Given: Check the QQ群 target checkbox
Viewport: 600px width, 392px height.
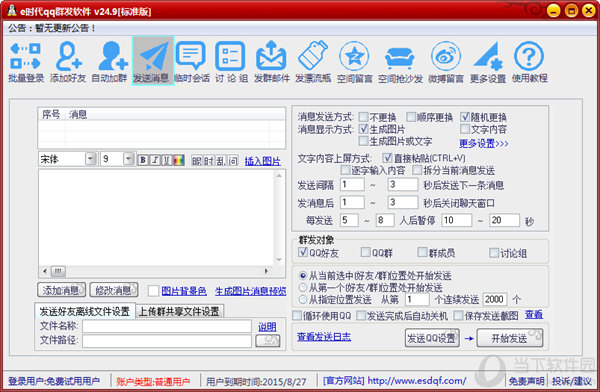Looking at the screenshot, I should (x=366, y=252).
